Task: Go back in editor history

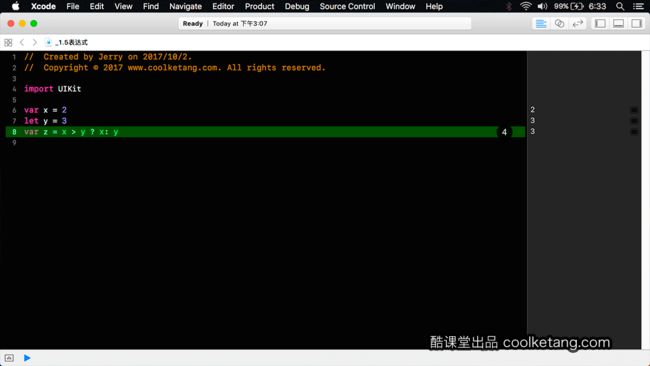Action: [22, 42]
